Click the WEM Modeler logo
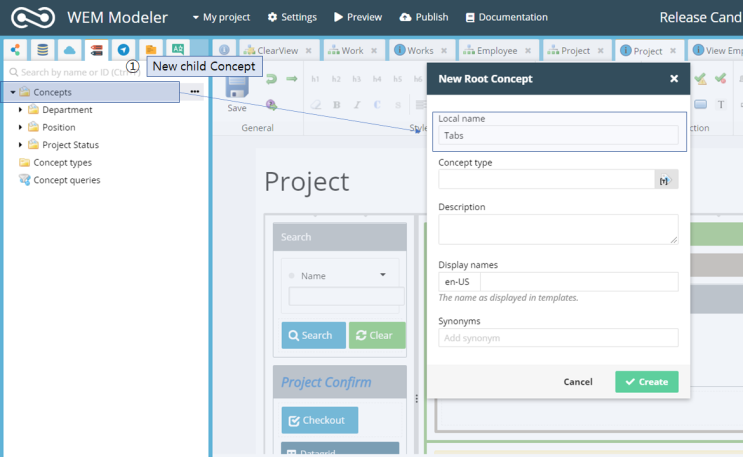Image resolution: width=743 pixels, height=457 pixels. coord(33,18)
